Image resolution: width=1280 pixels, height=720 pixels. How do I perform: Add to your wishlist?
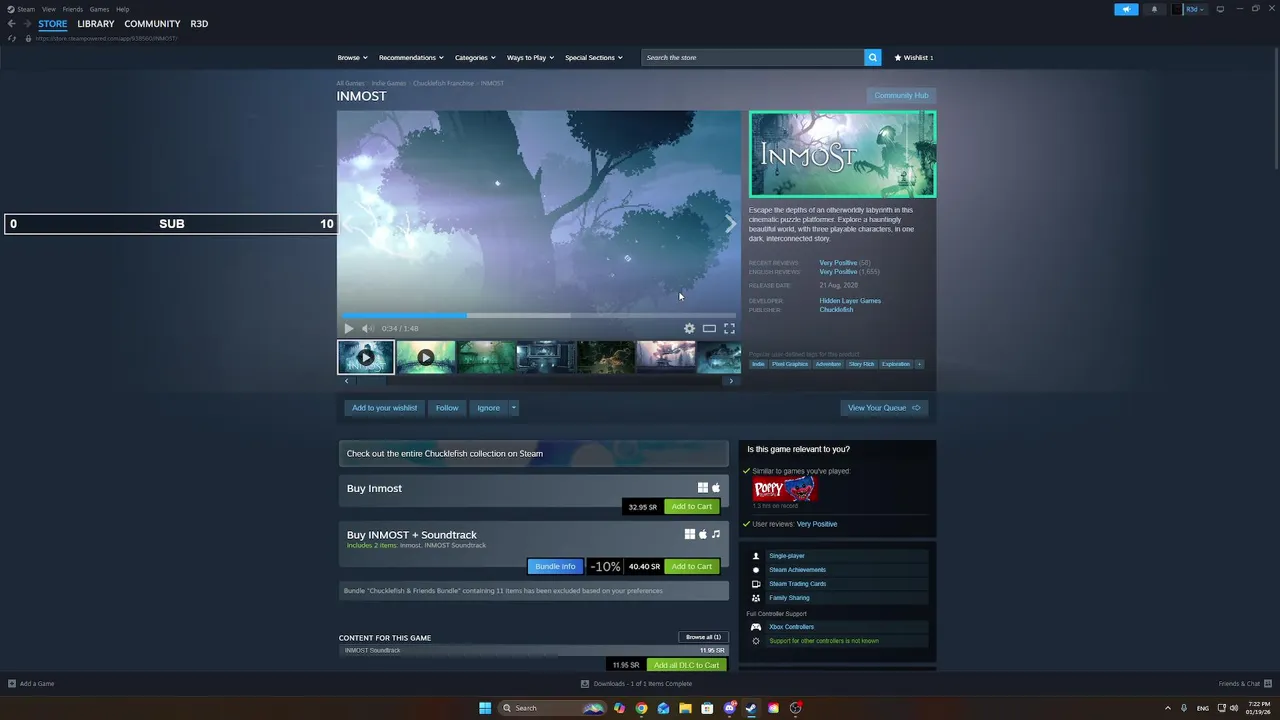[384, 408]
